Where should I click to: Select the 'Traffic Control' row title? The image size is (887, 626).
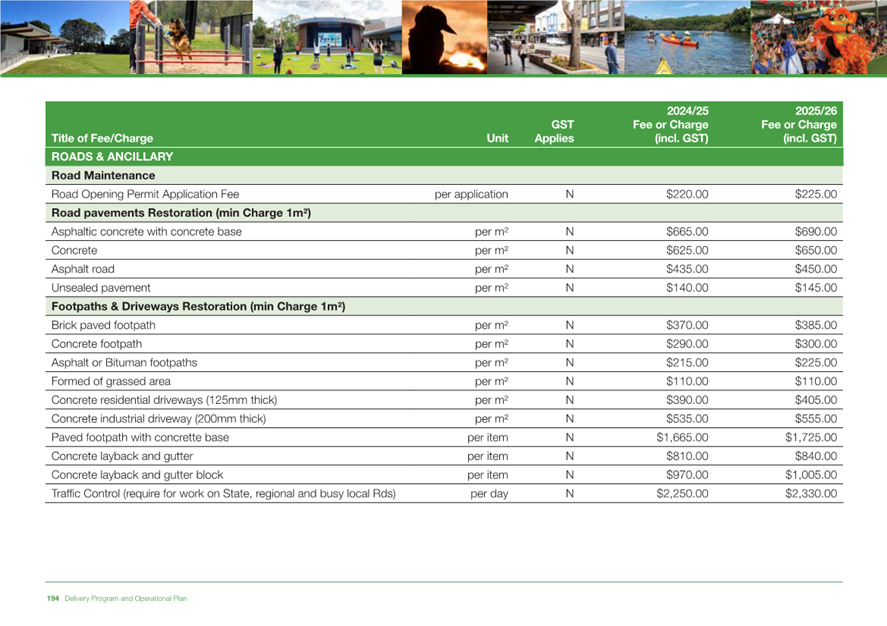tap(223, 493)
